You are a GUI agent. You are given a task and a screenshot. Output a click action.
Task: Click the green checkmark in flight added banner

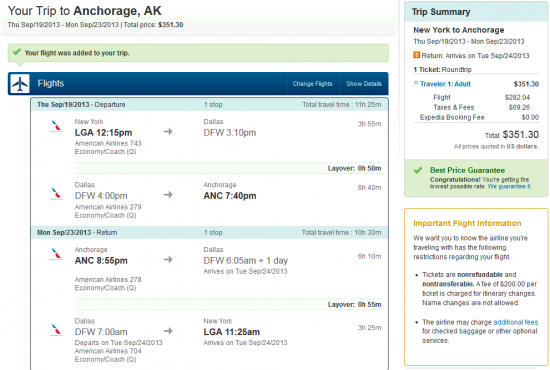[x=16, y=52]
